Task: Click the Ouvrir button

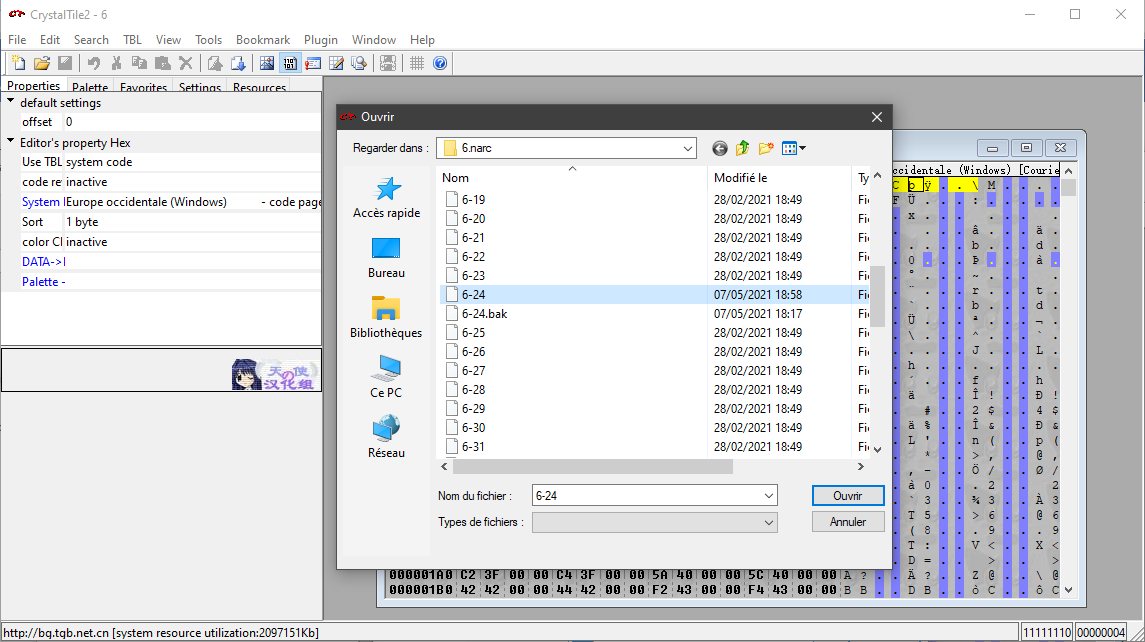Action: pos(848,495)
